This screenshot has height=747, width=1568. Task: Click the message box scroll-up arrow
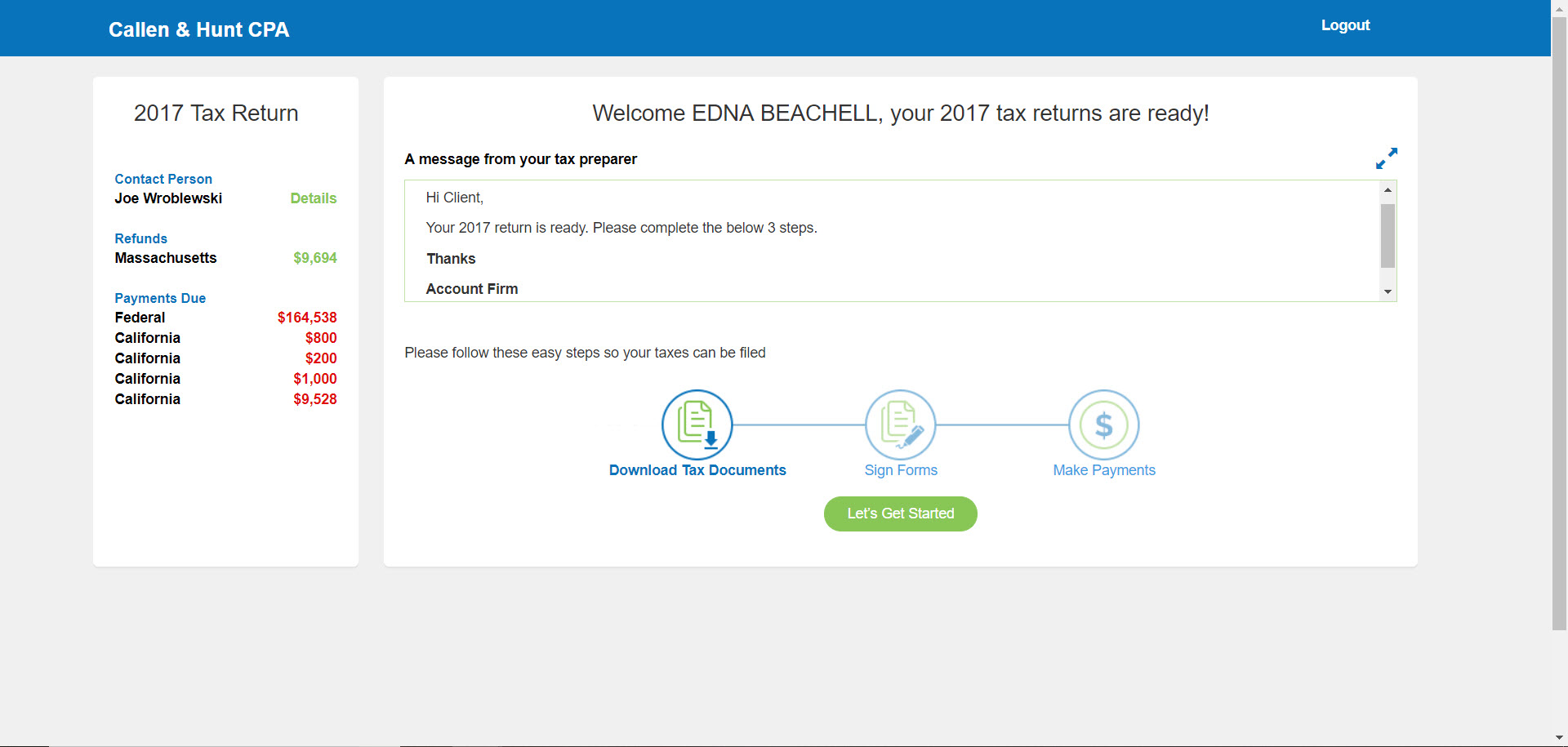point(1388,189)
